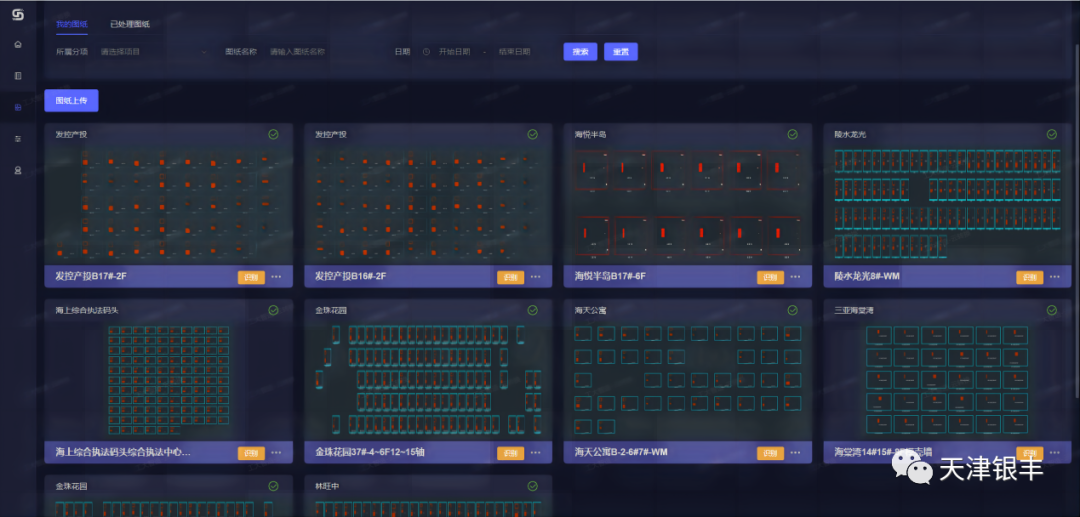Click the green check on 金珠花园37# card
This screenshot has height=517, width=1080.
click(532, 310)
